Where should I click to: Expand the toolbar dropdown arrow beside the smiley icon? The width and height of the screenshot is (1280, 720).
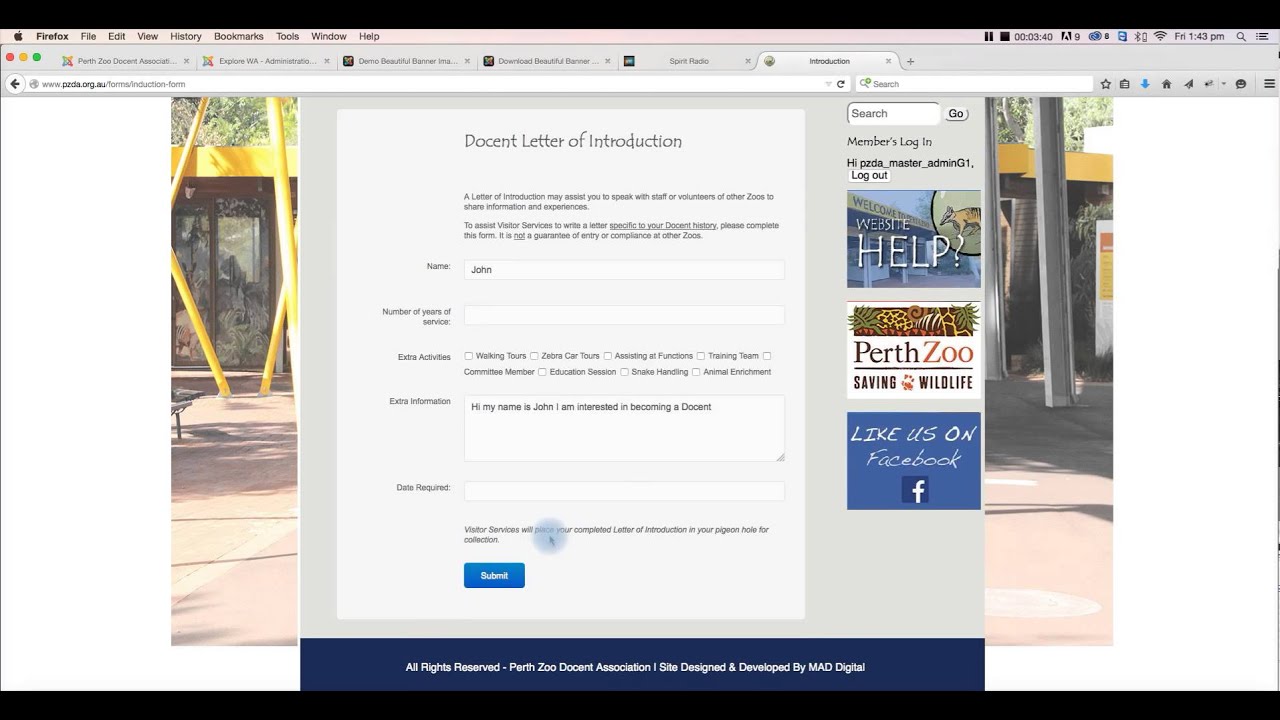pyautogui.click(x=1223, y=84)
